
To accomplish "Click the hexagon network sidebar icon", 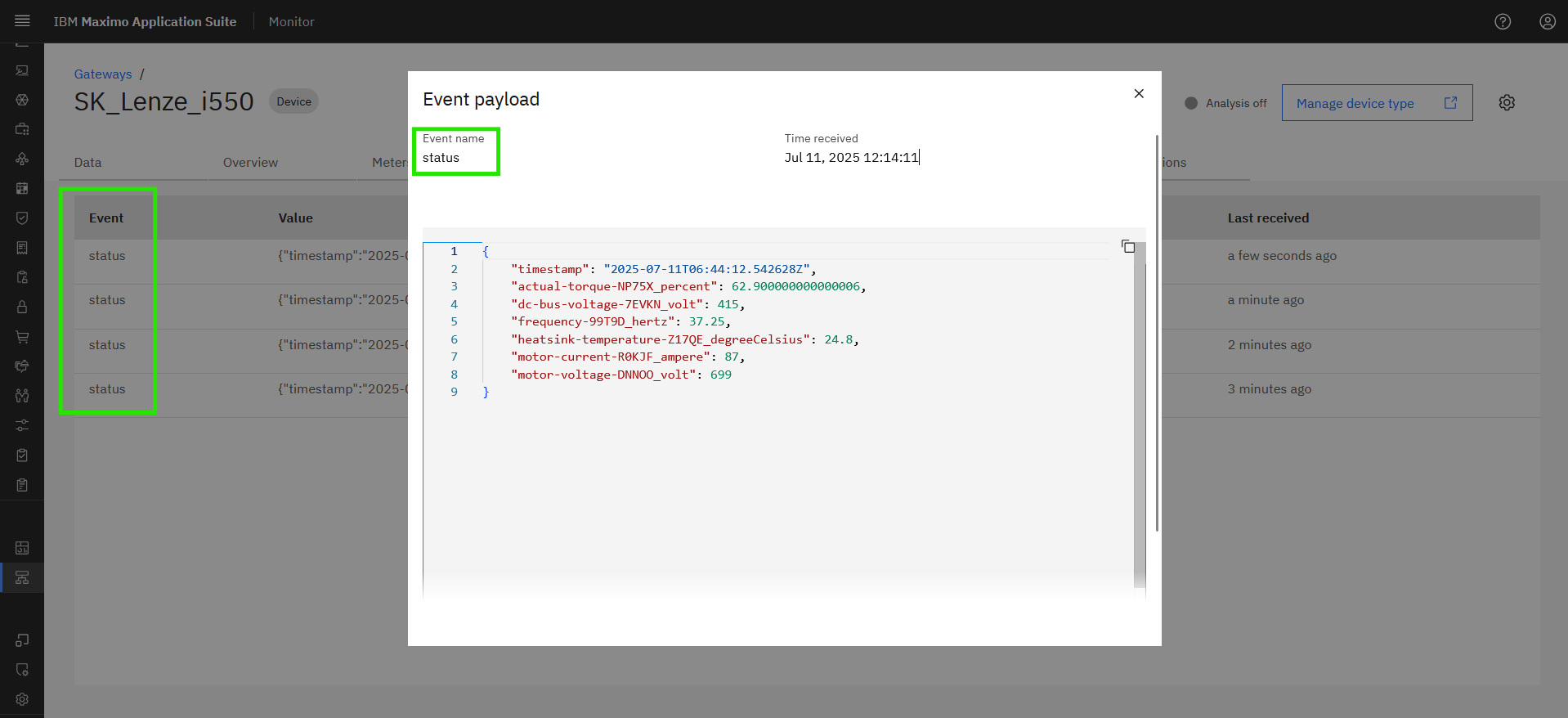I will point(22,100).
